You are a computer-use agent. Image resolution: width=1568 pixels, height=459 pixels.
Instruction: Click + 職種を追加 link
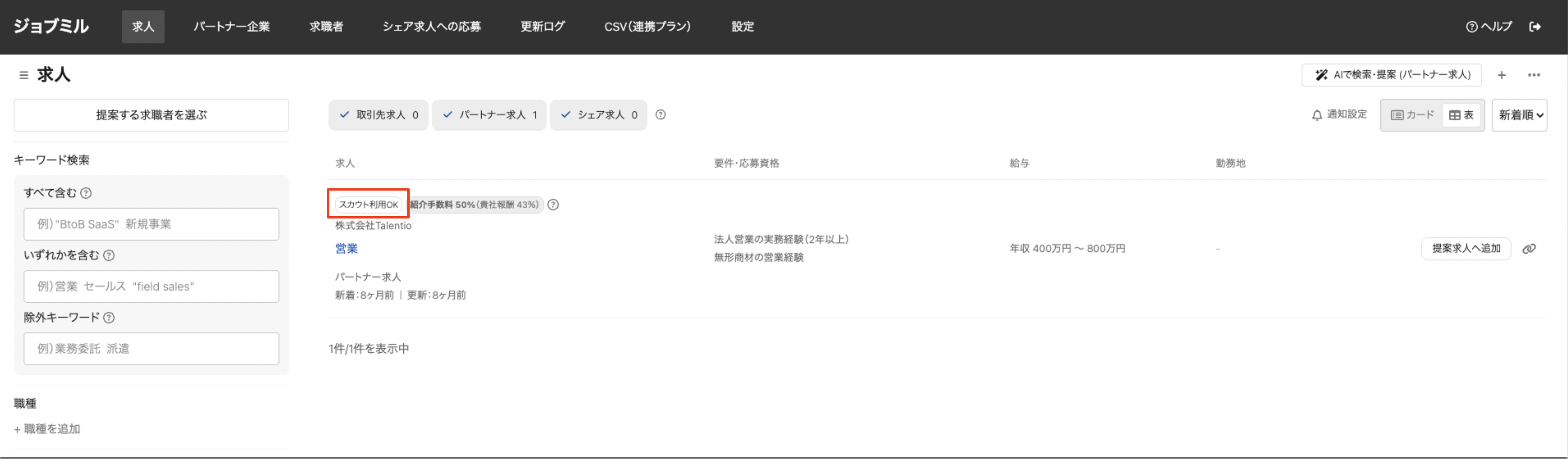click(47, 429)
